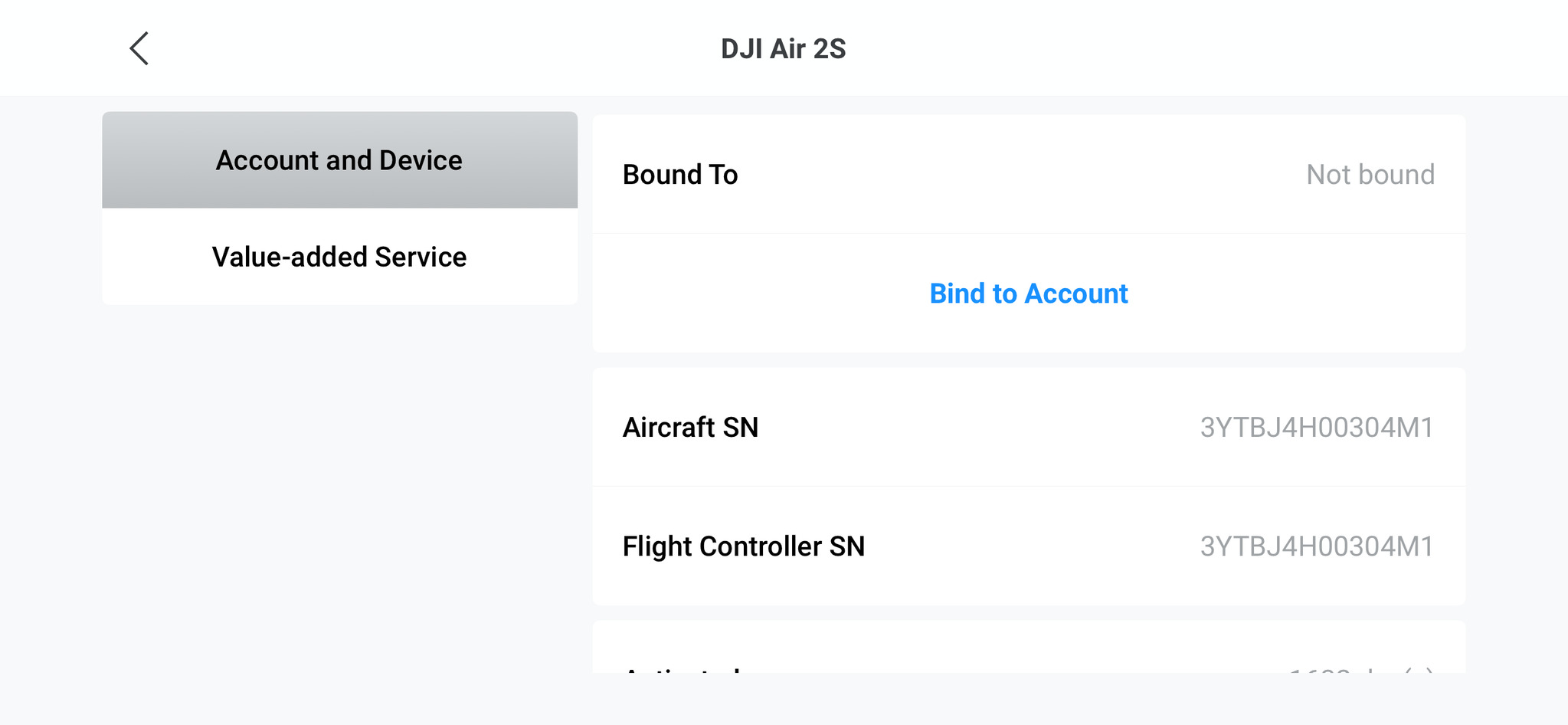
Task: Click the Bound To label
Action: pos(680,175)
